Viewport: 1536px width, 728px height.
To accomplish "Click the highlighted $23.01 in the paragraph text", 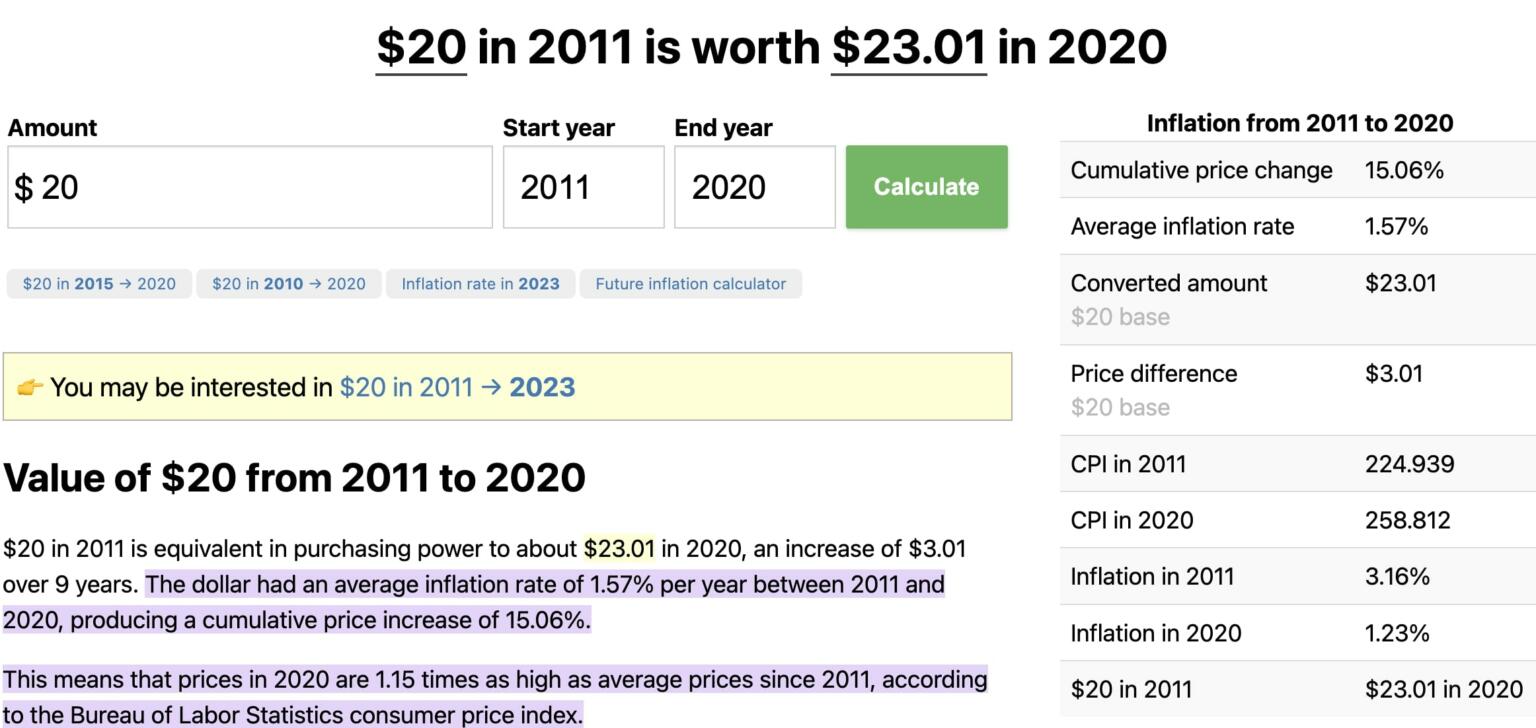I will coord(618,548).
